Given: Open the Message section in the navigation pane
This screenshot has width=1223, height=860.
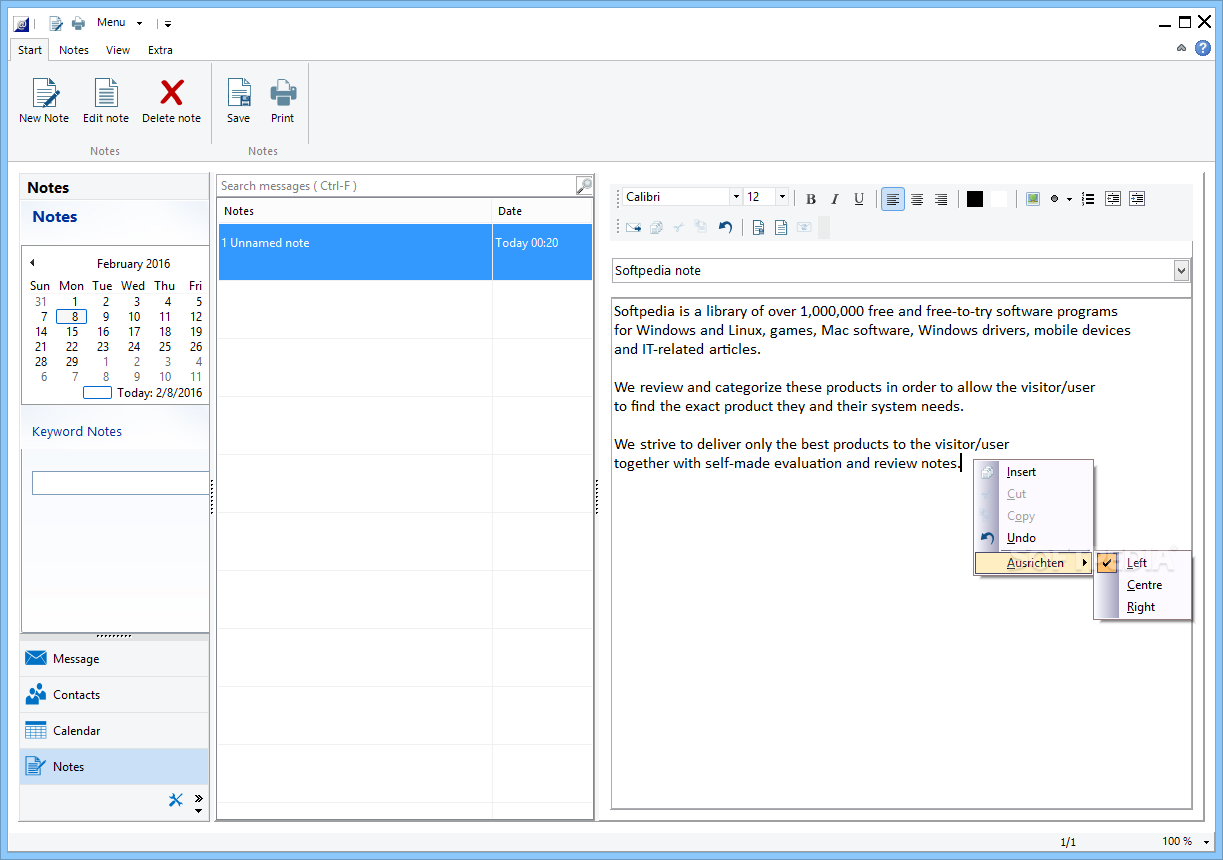Looking at the screenshot, I should (114, 659).
